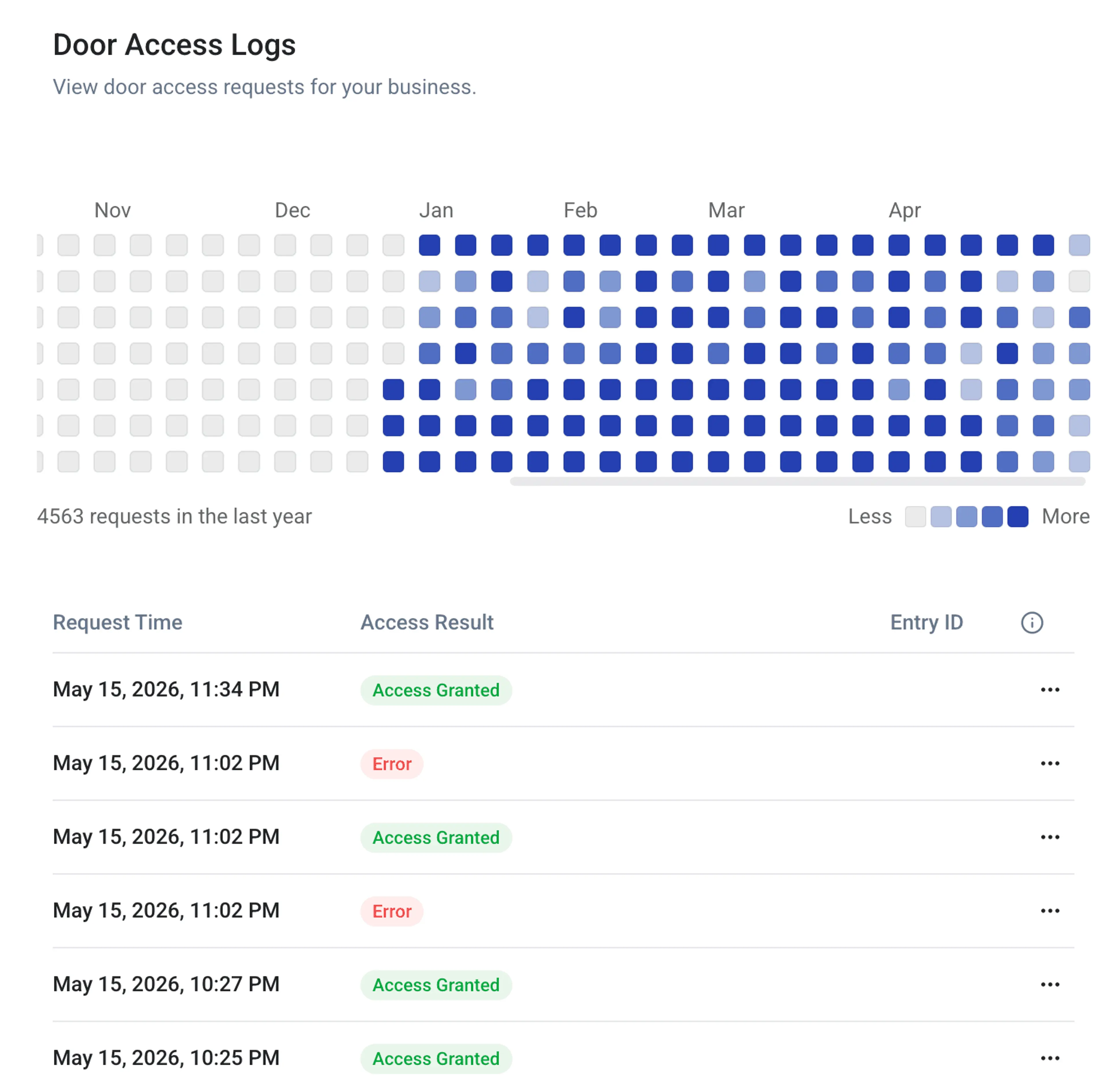
Task: Click the Nov month label
Action: tap(112, 210)
